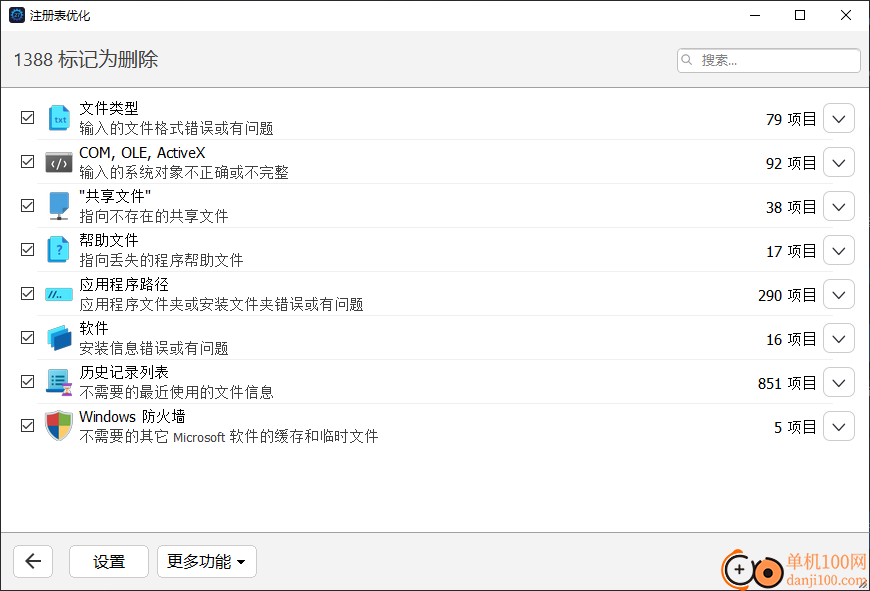Click description 指向丢失的程序帮助文件

161,260
